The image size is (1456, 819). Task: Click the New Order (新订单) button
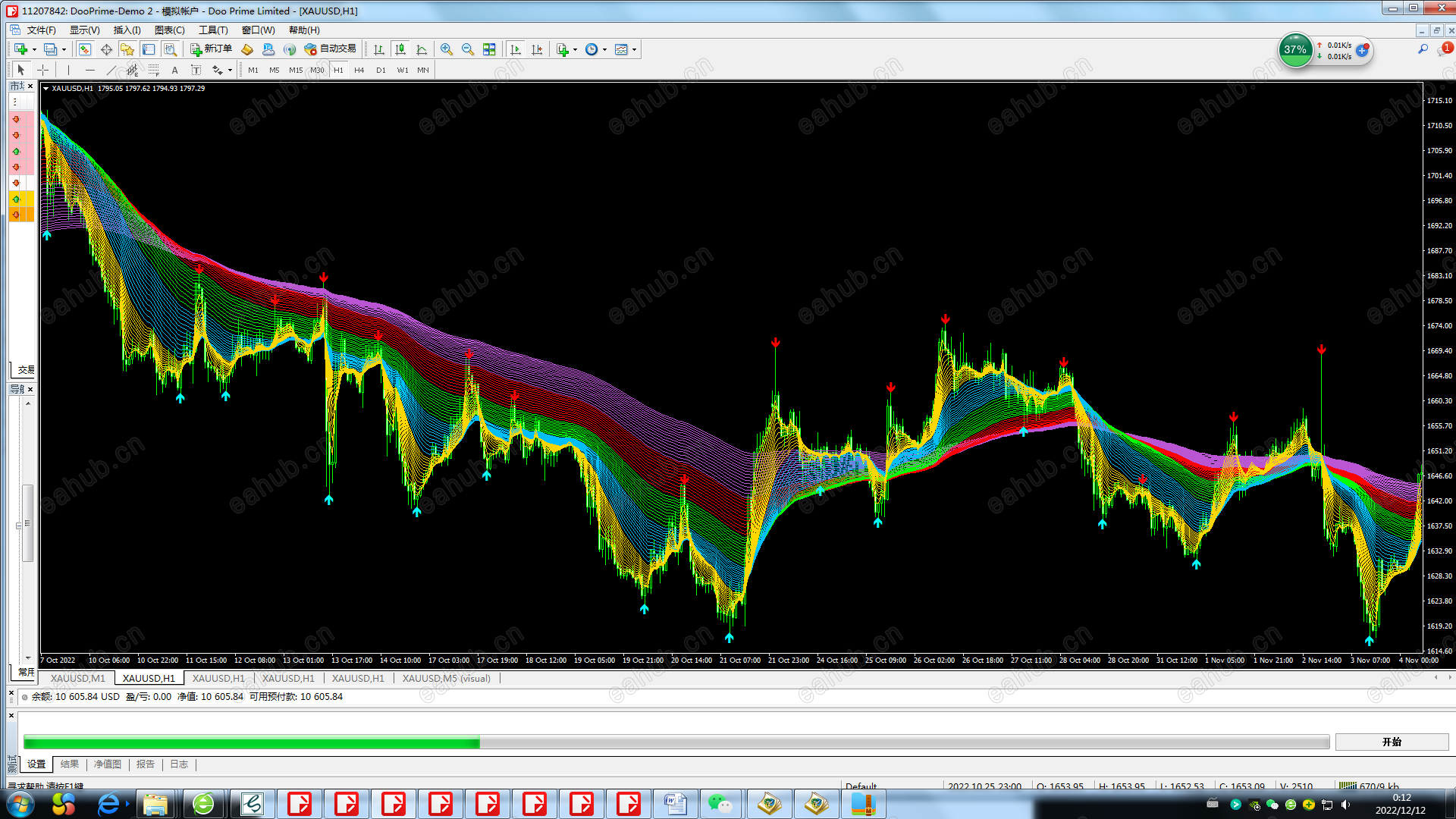point(211,49)
